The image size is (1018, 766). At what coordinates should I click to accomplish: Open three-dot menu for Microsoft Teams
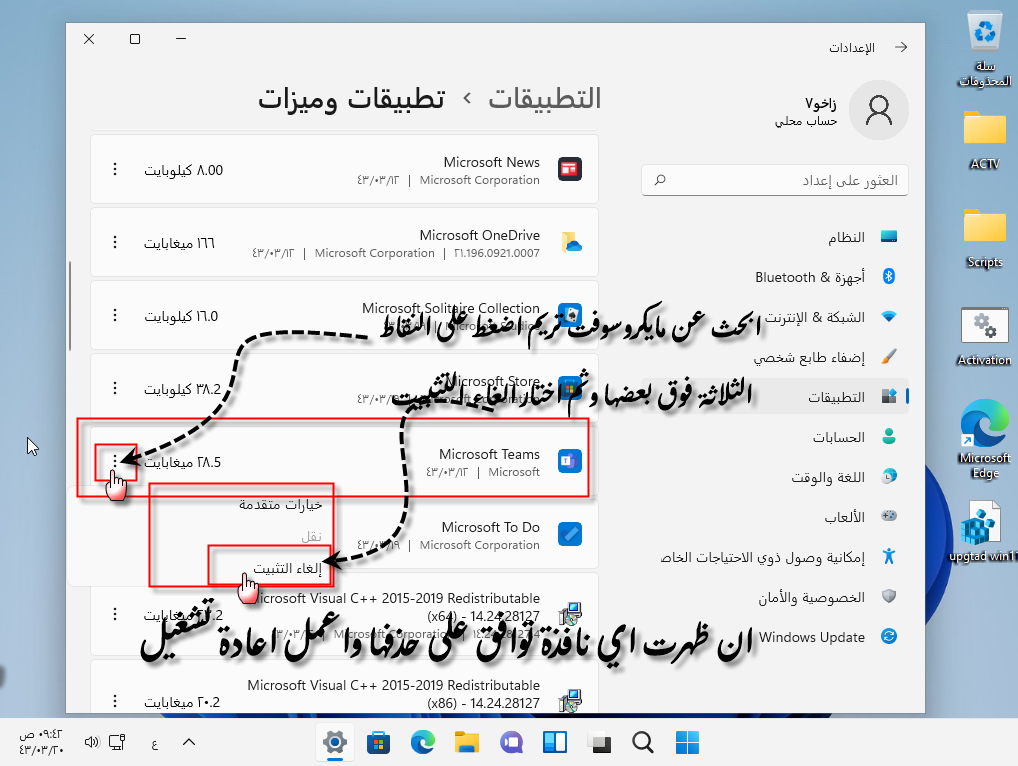tap(115, 461)
